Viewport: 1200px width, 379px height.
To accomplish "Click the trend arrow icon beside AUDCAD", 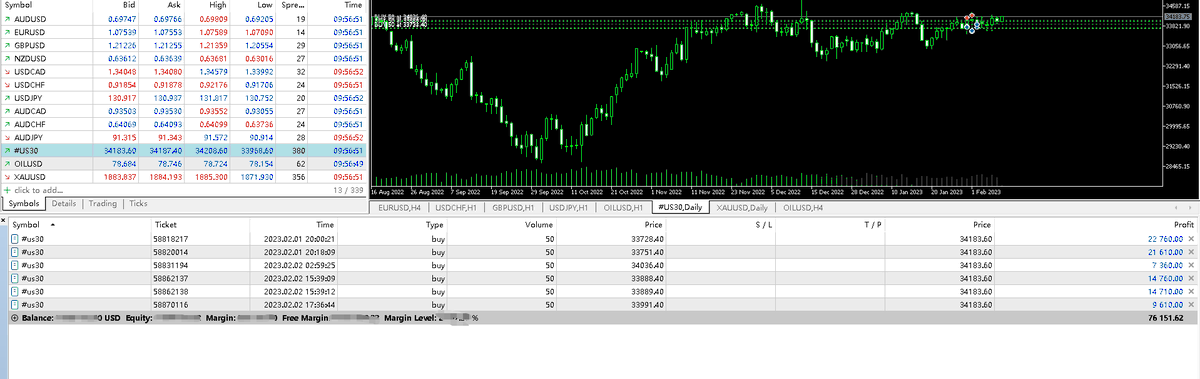I will point(7,110).
